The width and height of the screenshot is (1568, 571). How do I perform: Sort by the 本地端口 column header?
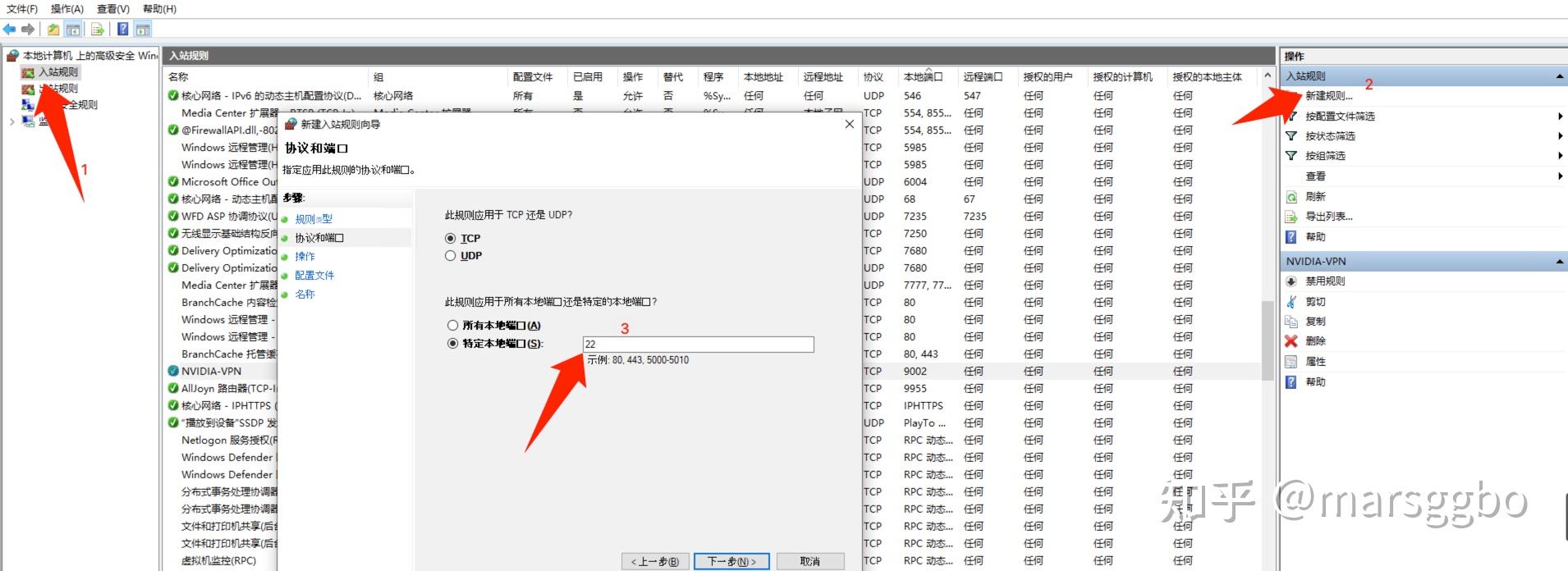coord(927,77)
